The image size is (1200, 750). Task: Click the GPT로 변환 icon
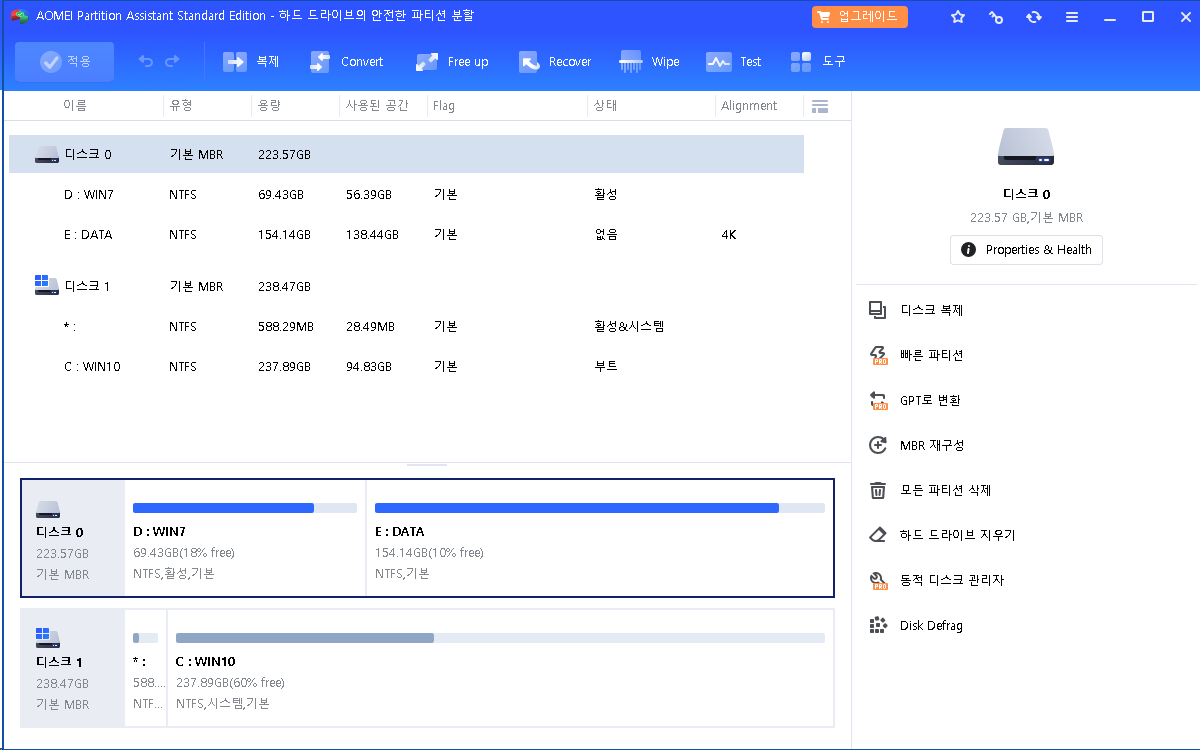tap(878, 400)
